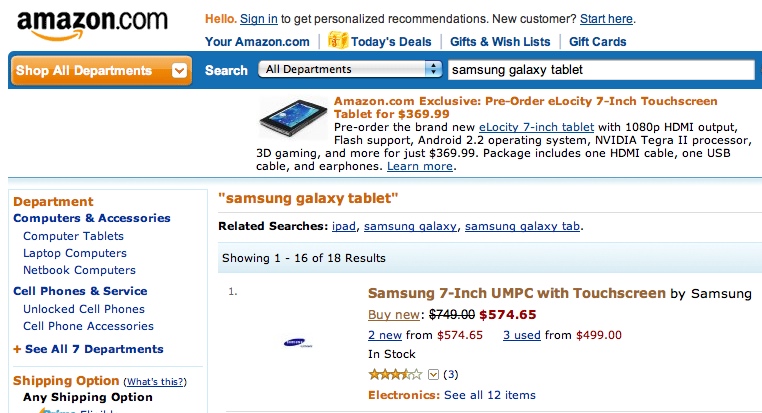This screenshot has width=762, height=413.
Task: Click in the search text field
Action: (x=599, y=70)
